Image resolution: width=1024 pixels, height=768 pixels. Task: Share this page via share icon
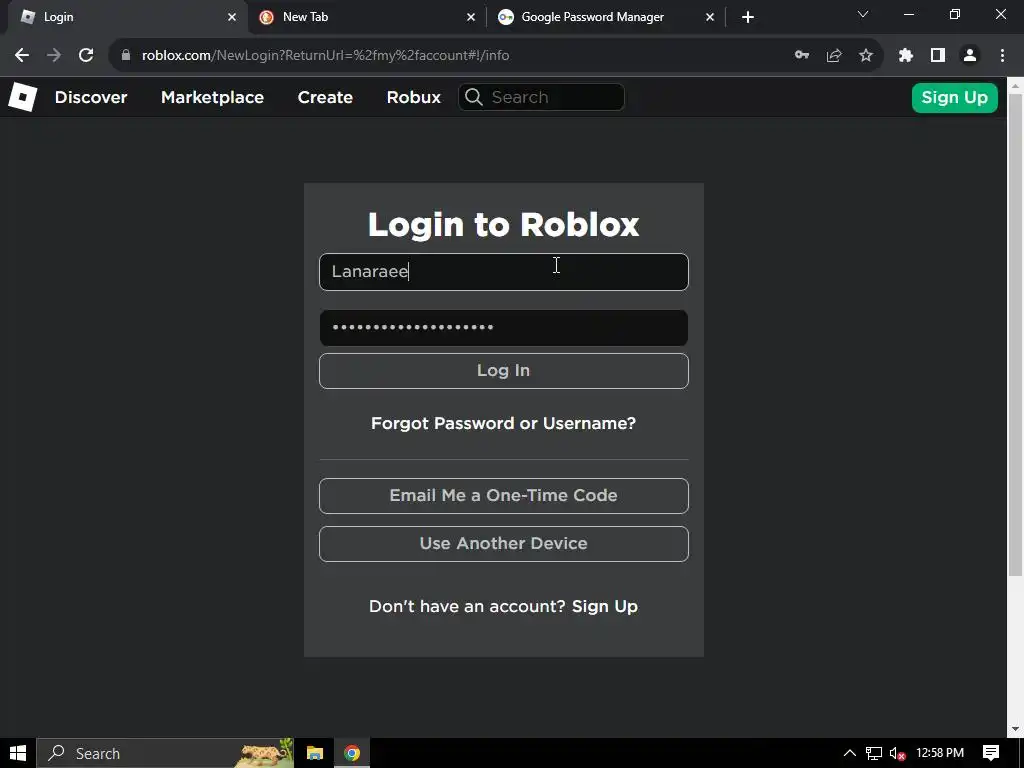[834, 56]
